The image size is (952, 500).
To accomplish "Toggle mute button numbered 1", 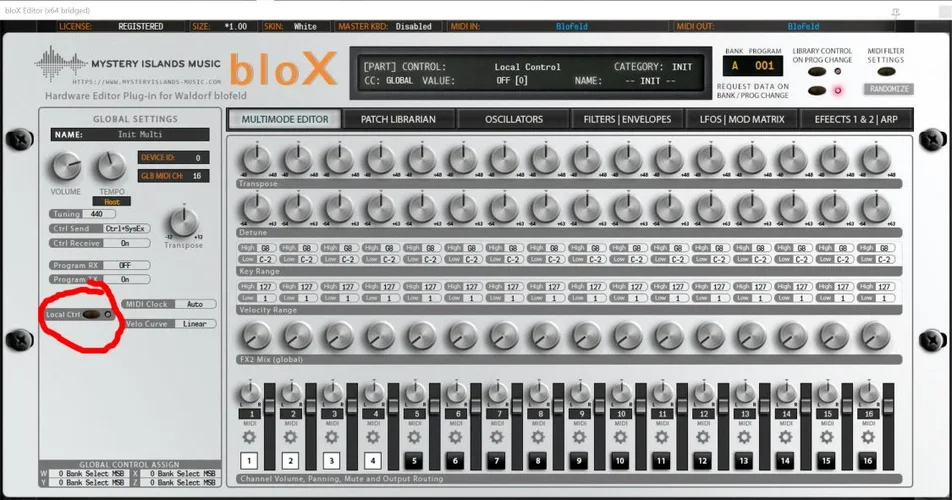I will [249, 461].
